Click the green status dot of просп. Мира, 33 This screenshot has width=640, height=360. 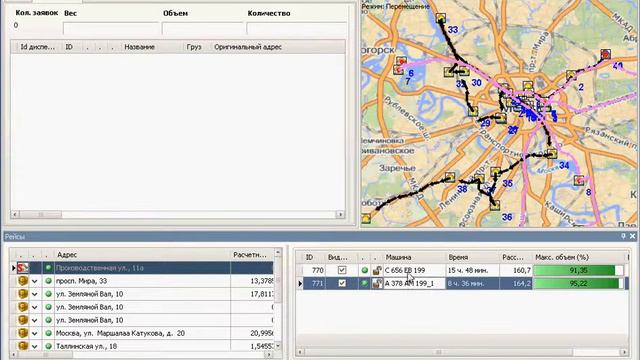(48, 281)
